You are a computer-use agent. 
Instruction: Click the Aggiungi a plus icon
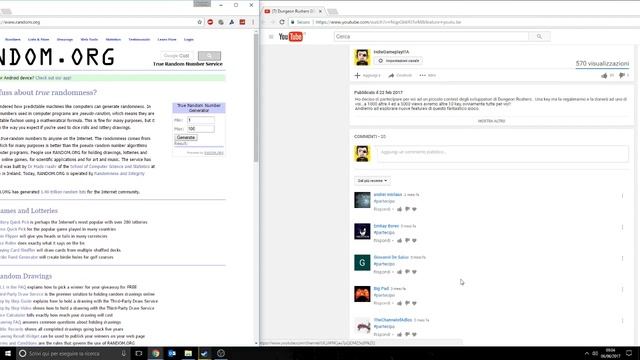pyautogui.click(x=358, y=76)
